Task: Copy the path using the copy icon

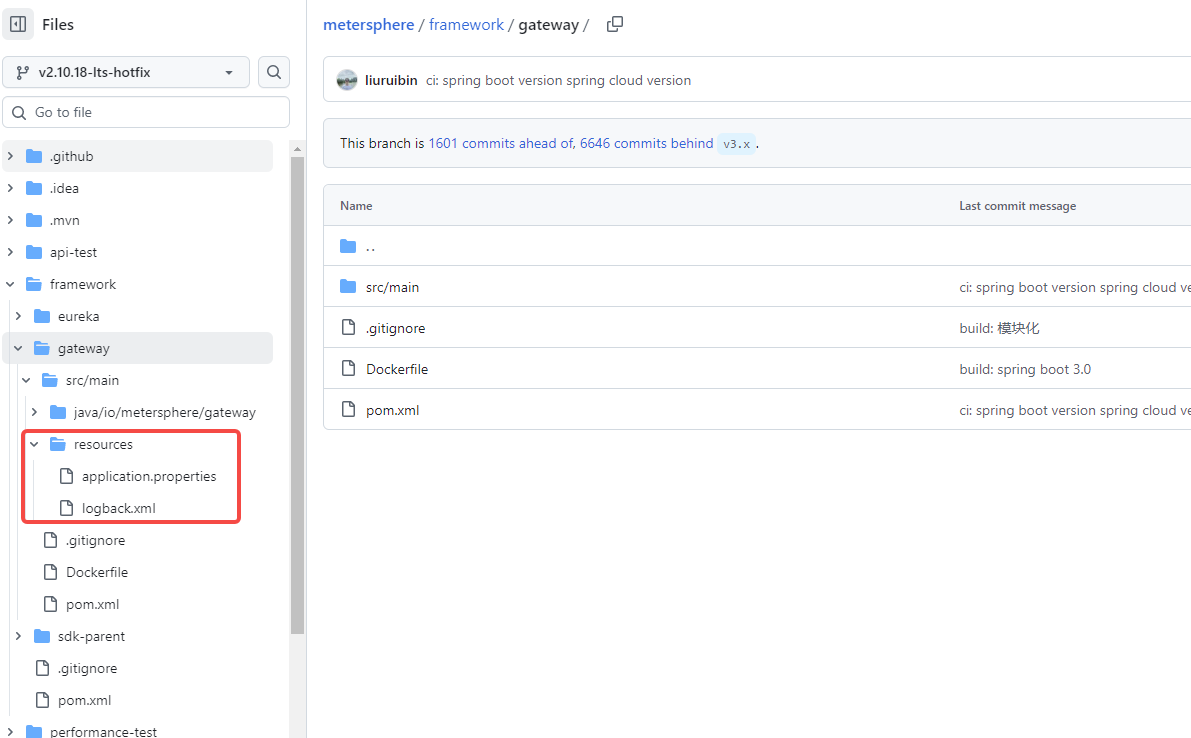Action: pyautogui.click(x=615, y=24)
